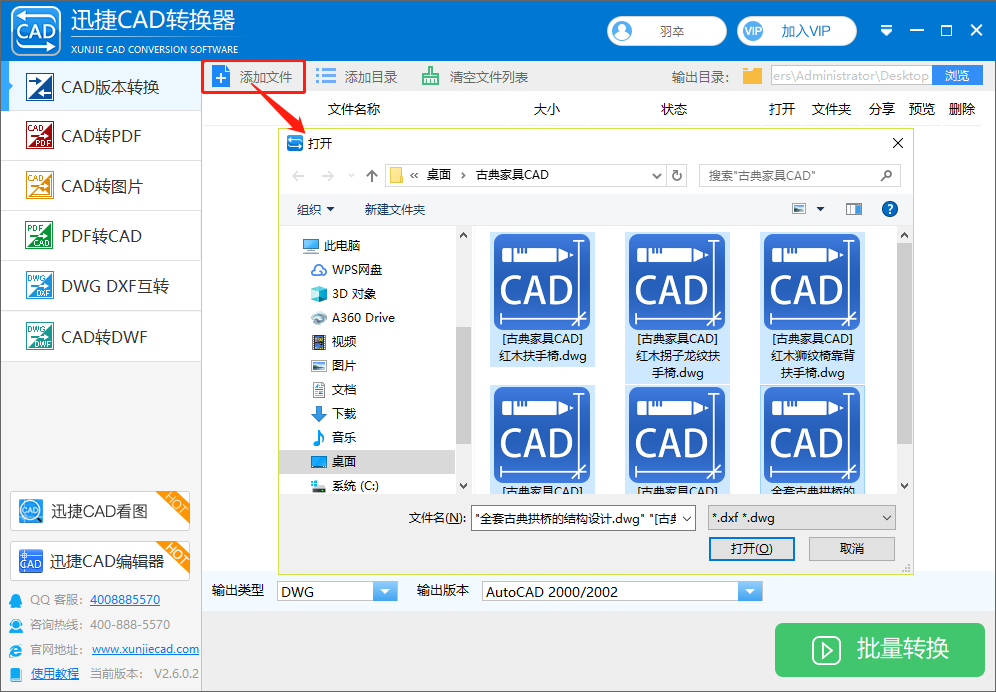This screenshot has height=692, width=996.
Task: Select DWG DXF互转 option
Action: (102, 286)
